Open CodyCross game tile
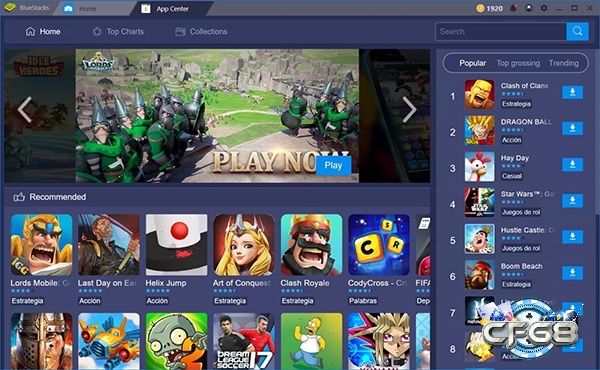Viewport: 600px width, 370px height. tap(379, 245)
